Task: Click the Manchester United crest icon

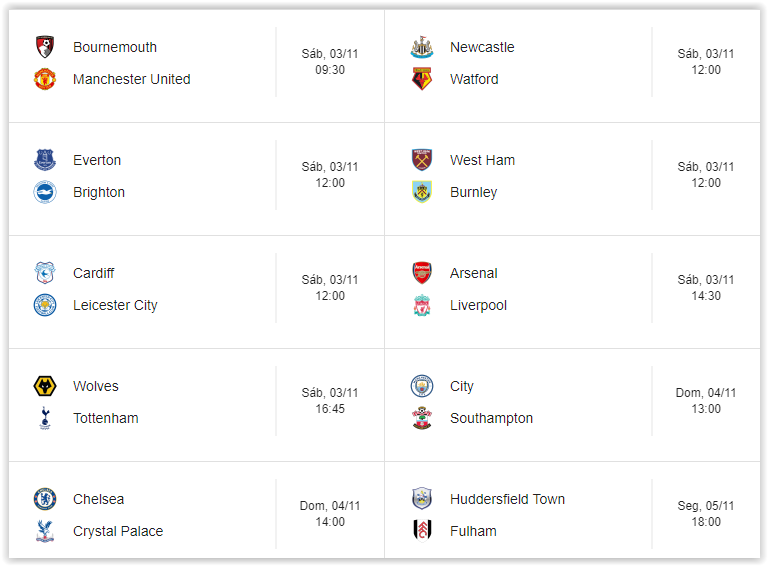Action: click(44, 79)
